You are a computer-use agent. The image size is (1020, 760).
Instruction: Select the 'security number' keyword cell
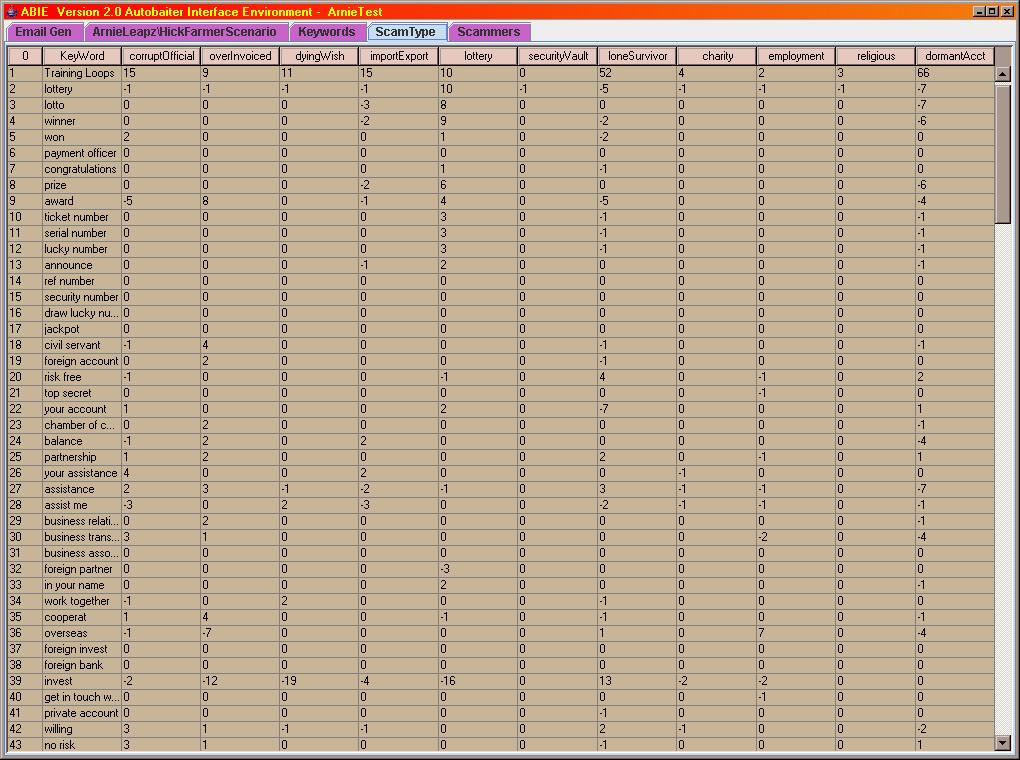pyautogui.click(x=82, y=297)
